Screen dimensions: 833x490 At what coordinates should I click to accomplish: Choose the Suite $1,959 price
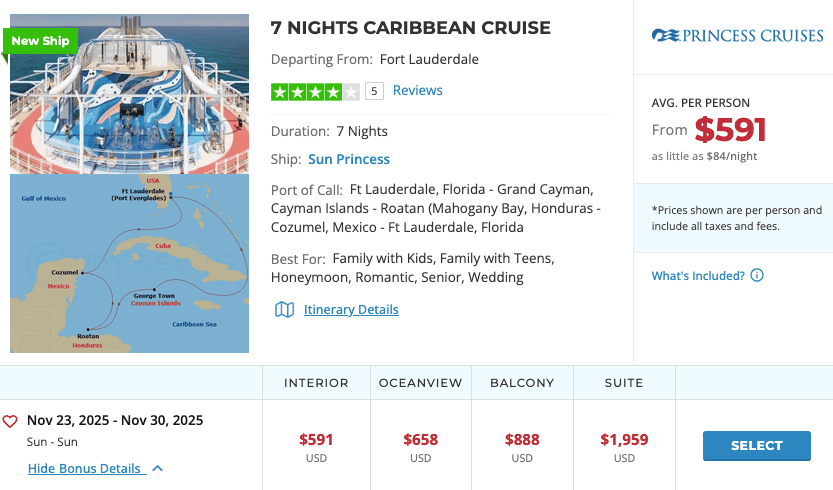624,440
